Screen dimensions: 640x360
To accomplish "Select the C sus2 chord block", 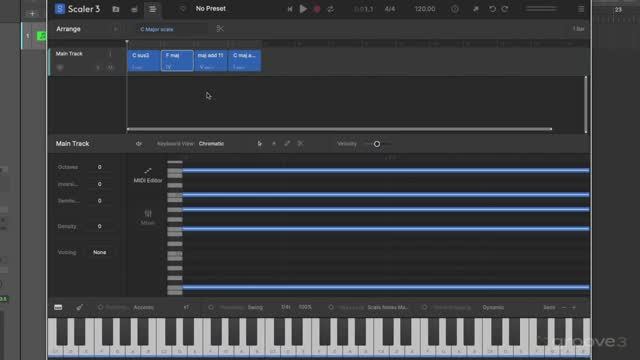I will point(143,61).
